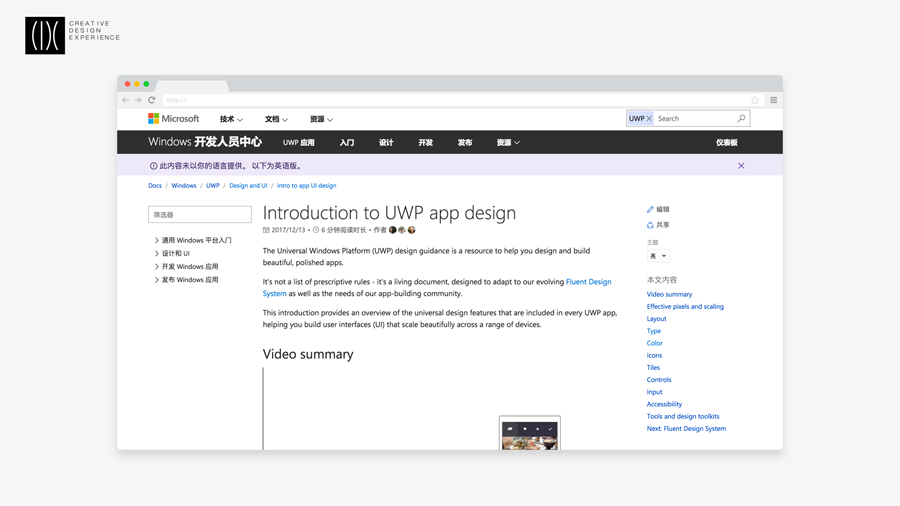900x506 pixels.
Task: Open the 技术 dropdown menu
Action: (x=231, y=119)
